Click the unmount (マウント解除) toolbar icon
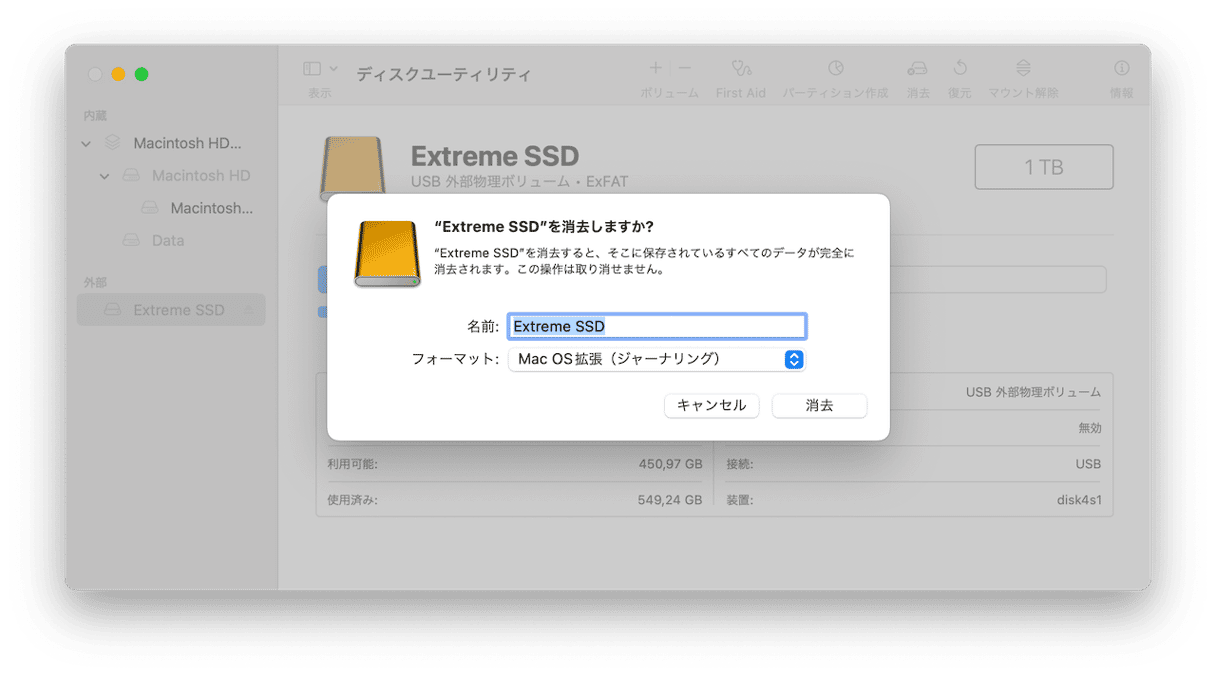The width and height of the screenshot is (1216, 676). tap(1023, 69)
